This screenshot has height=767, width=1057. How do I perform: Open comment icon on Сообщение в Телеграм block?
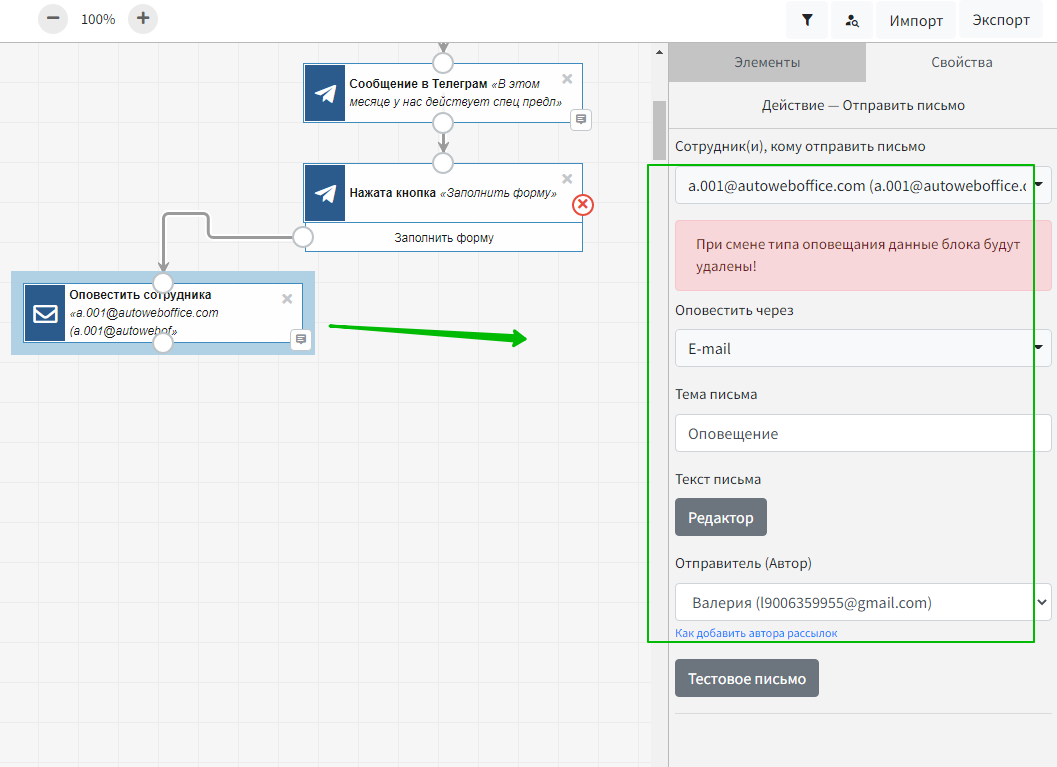[581, 120]
